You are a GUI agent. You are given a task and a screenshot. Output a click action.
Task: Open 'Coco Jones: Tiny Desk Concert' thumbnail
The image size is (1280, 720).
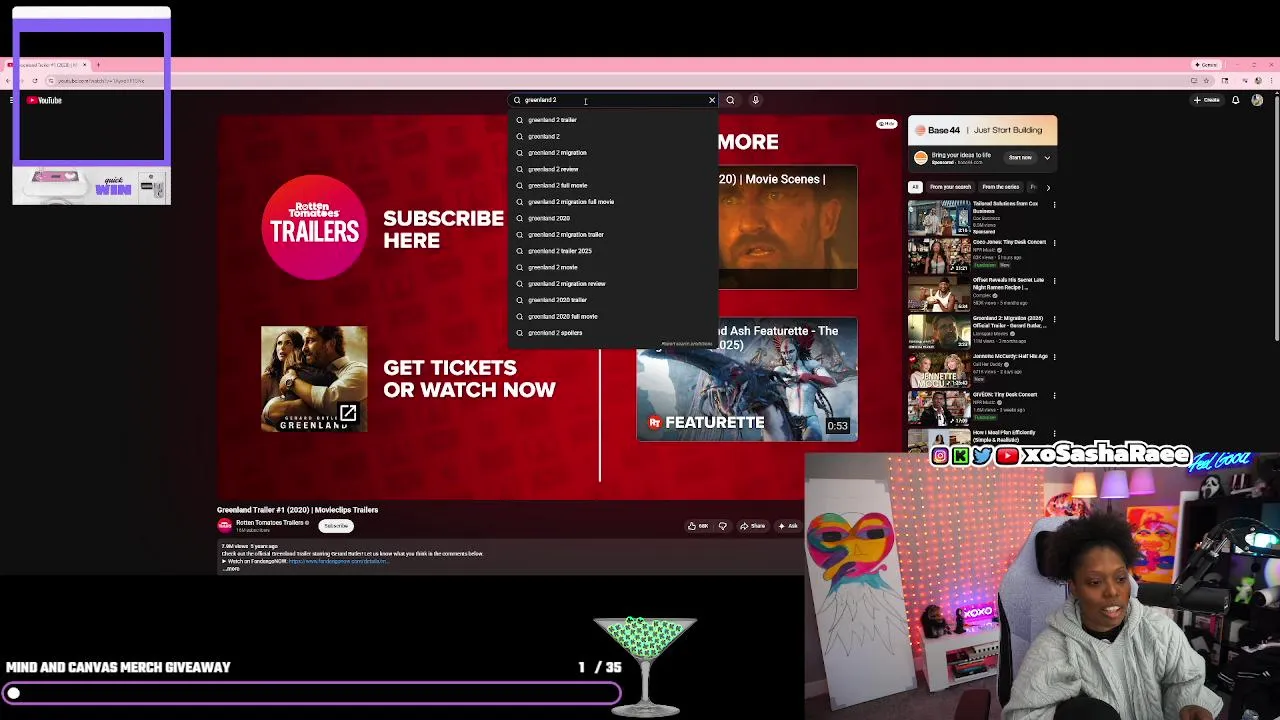[x=938, y=256]
